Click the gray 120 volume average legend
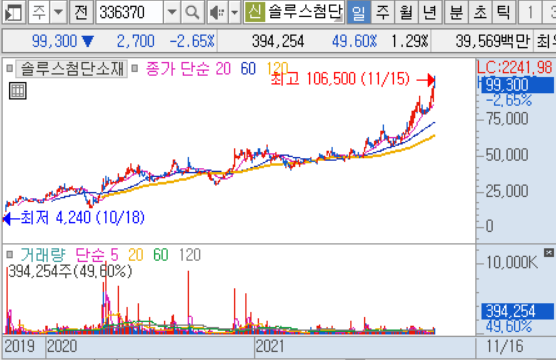This screenshot has width=556, height=360. 190,255
